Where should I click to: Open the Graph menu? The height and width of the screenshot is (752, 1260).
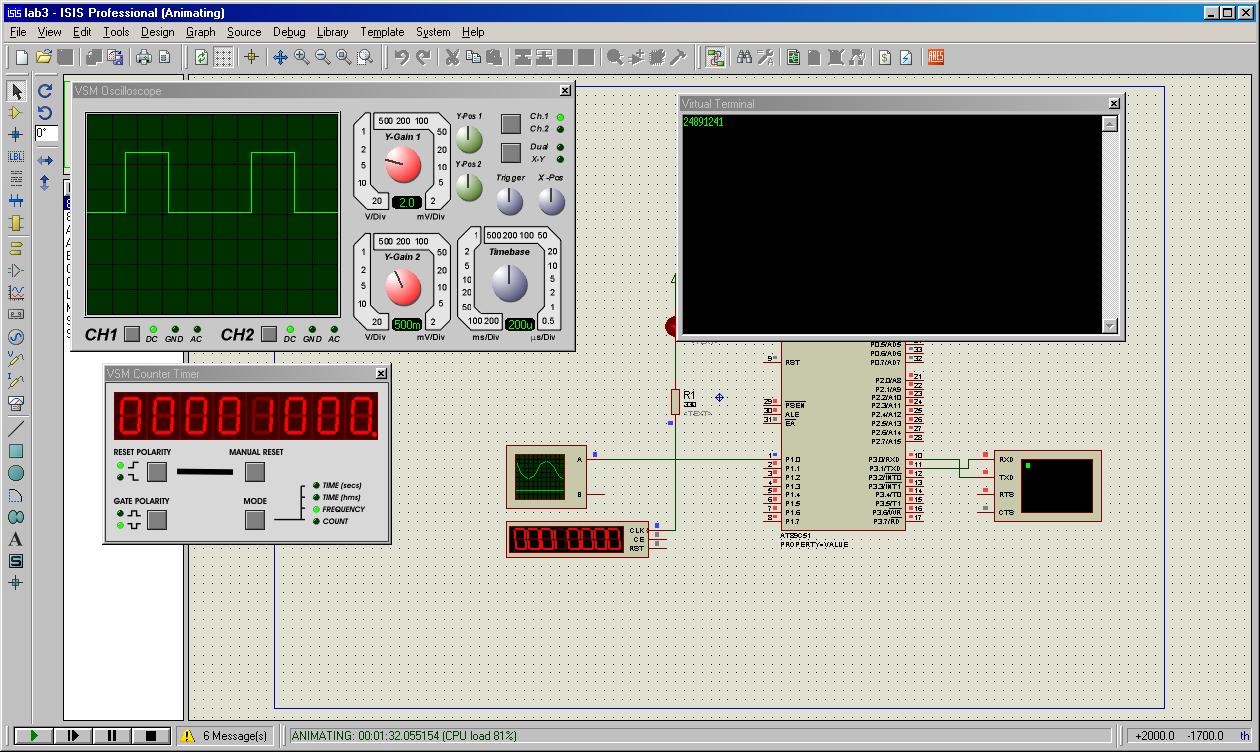201,32
